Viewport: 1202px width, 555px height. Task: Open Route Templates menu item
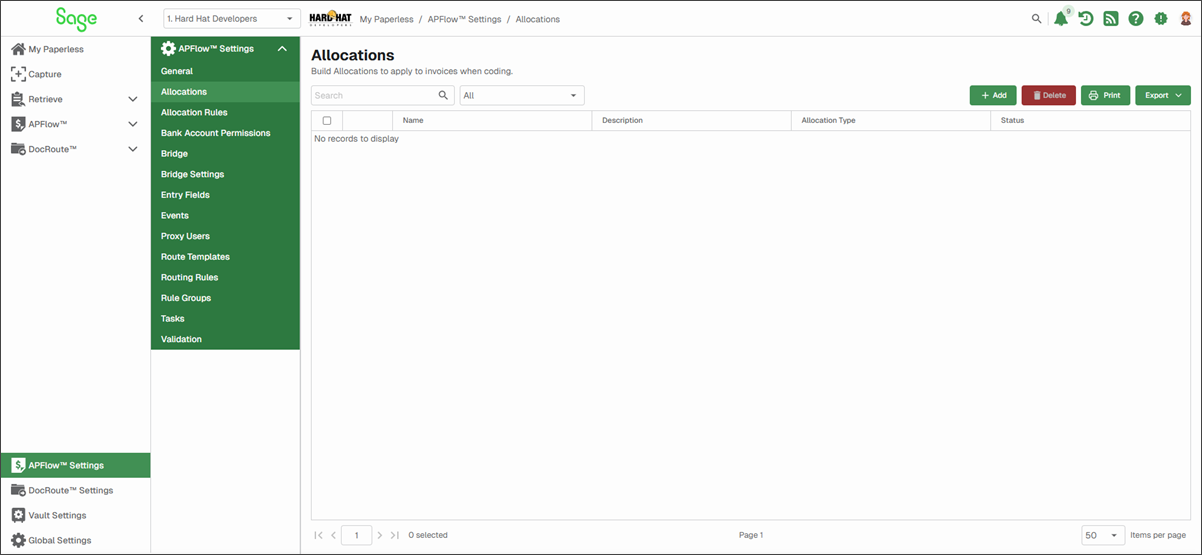225,257
